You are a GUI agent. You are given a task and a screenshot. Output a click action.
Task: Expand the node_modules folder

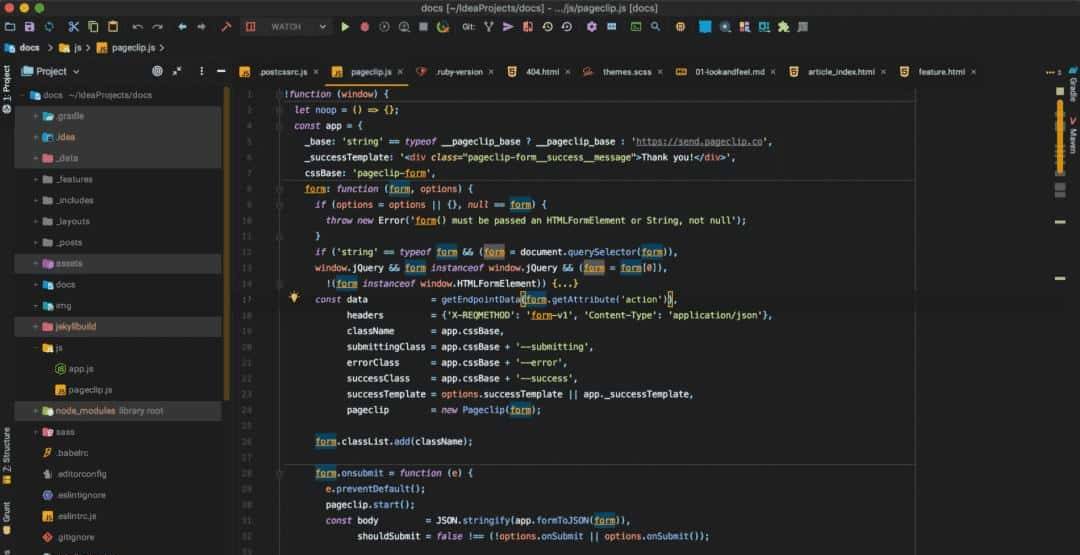click(36, 411)
